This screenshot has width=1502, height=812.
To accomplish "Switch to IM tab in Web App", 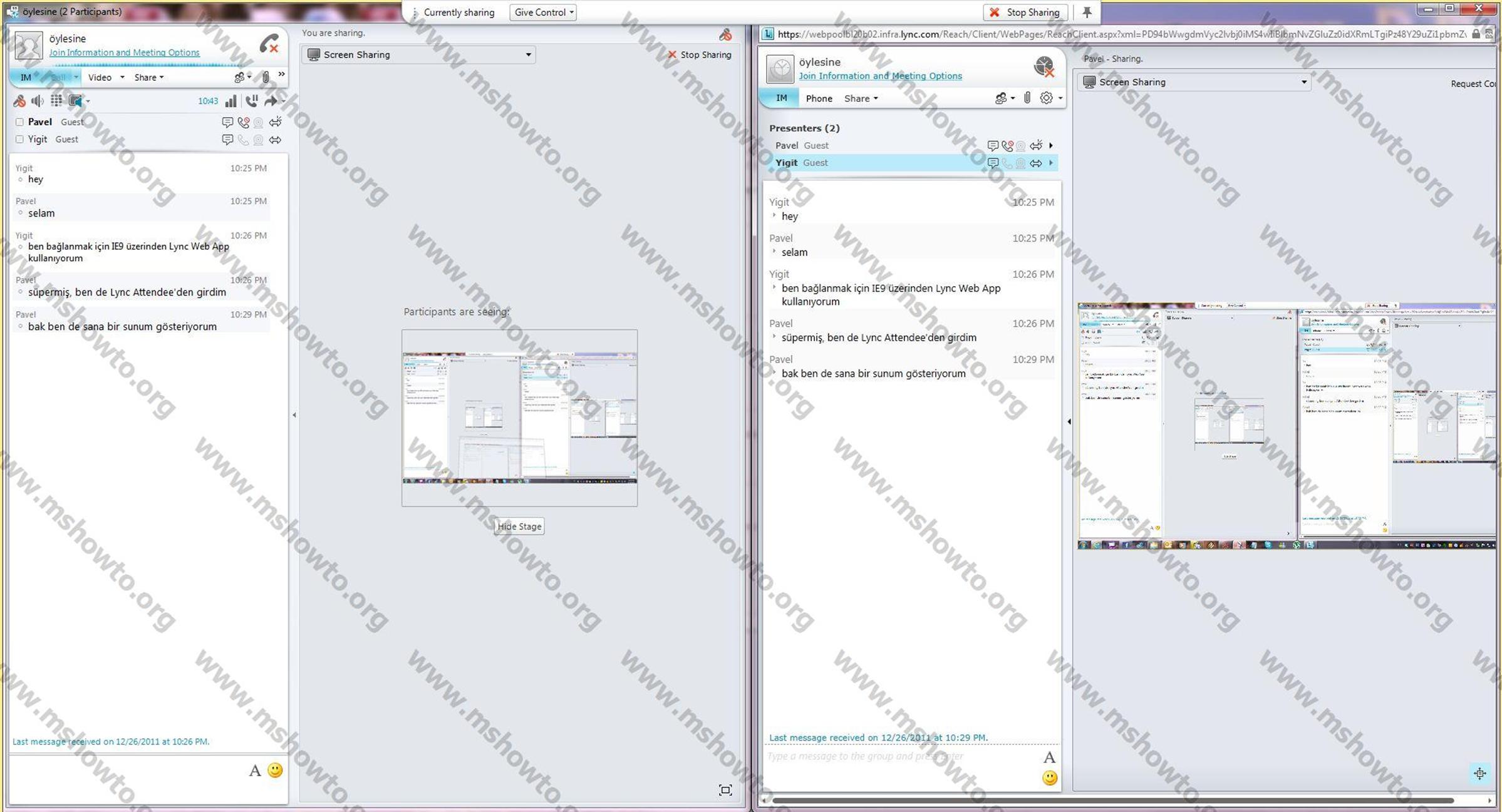I will pos(781,98).
